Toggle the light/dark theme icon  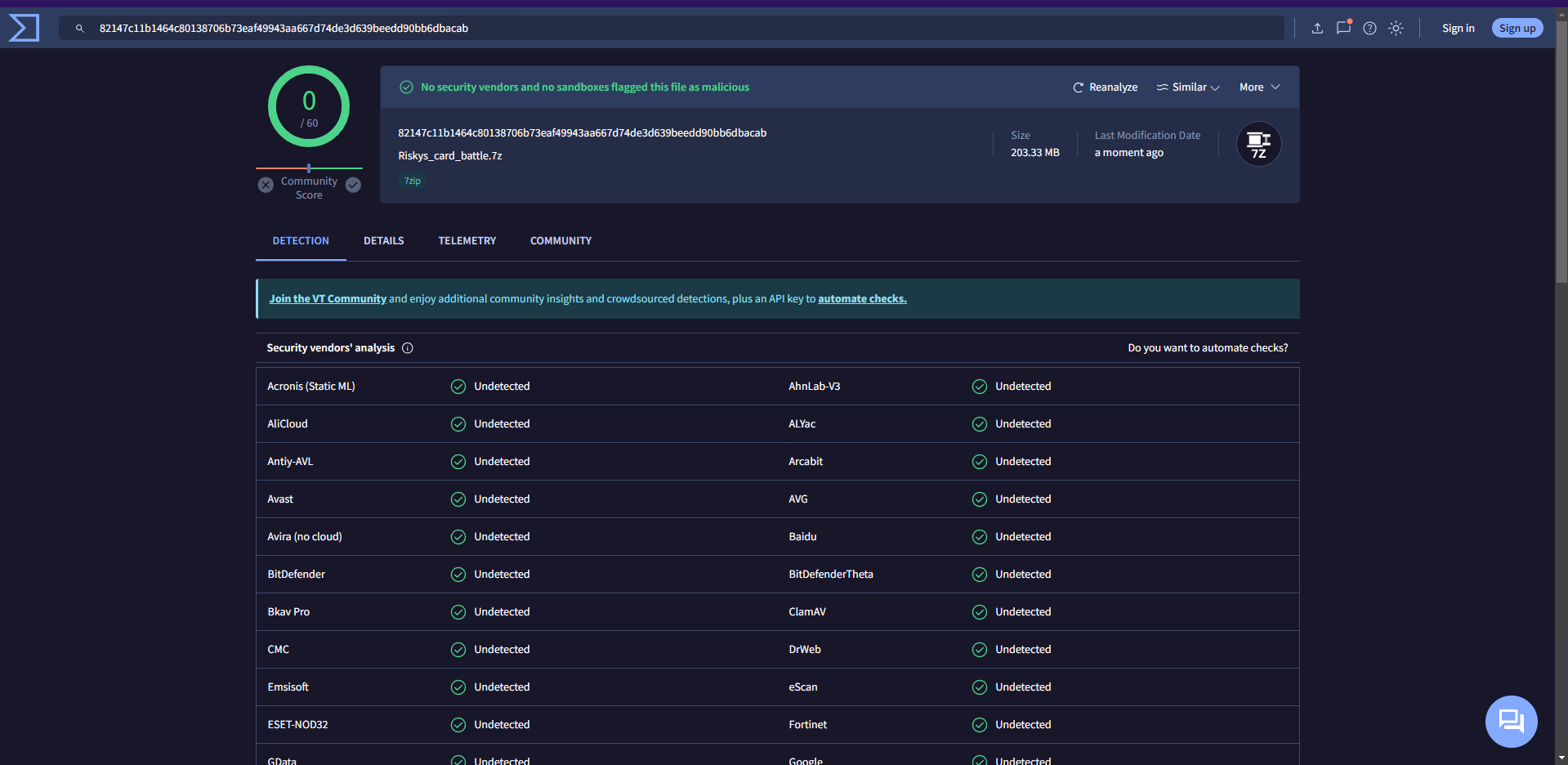[x=1396, y=29]
